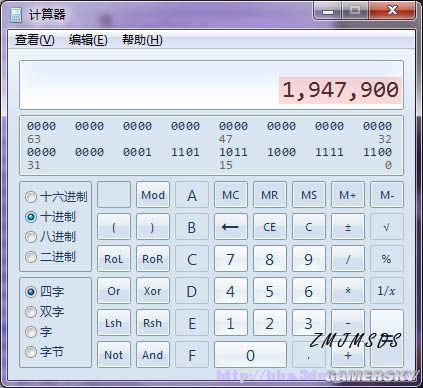Click the ± sign change button

[348, 227]
